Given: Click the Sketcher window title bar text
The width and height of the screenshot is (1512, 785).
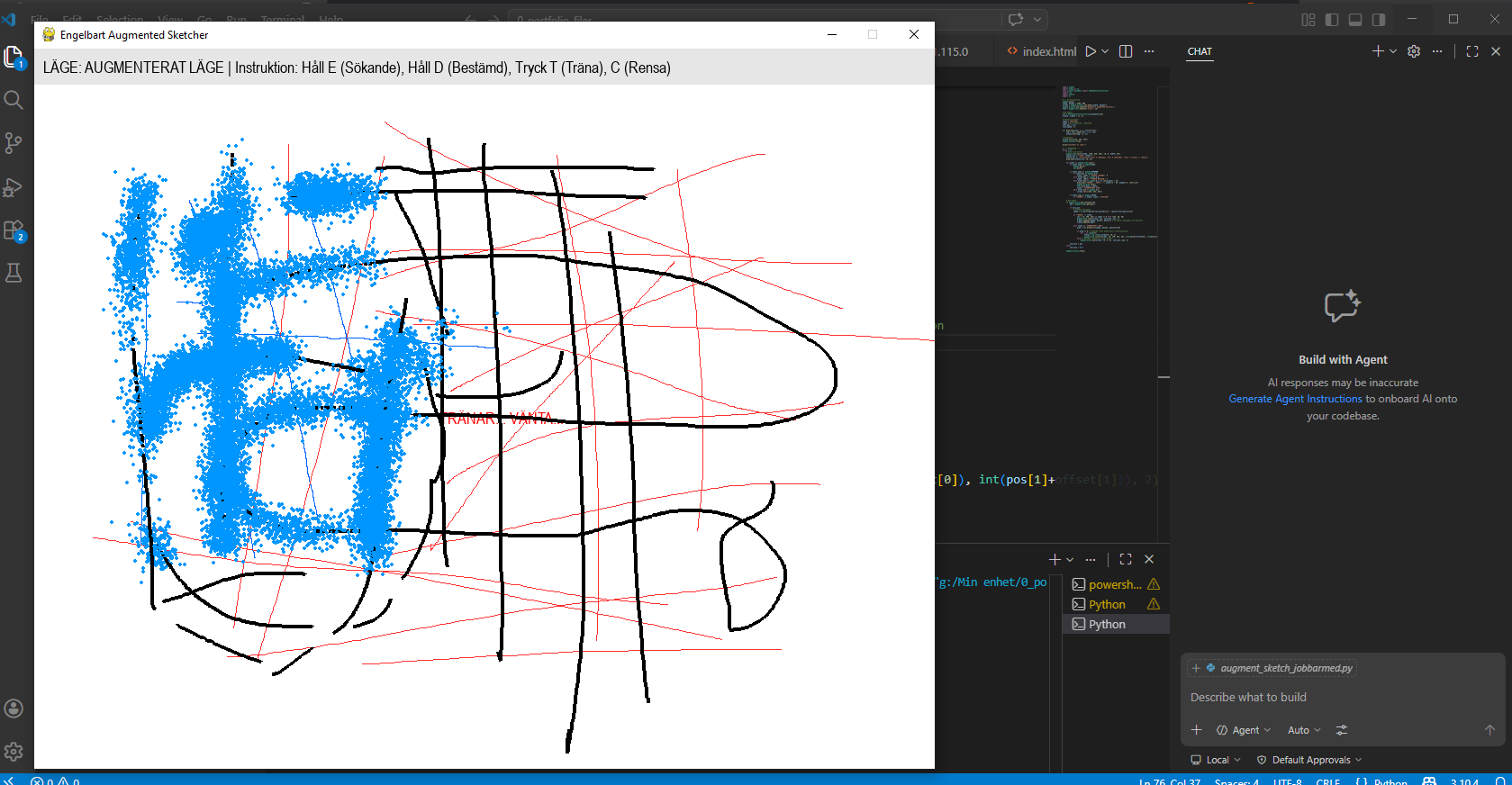Looking at the screenshot, I should click(134, 34).
